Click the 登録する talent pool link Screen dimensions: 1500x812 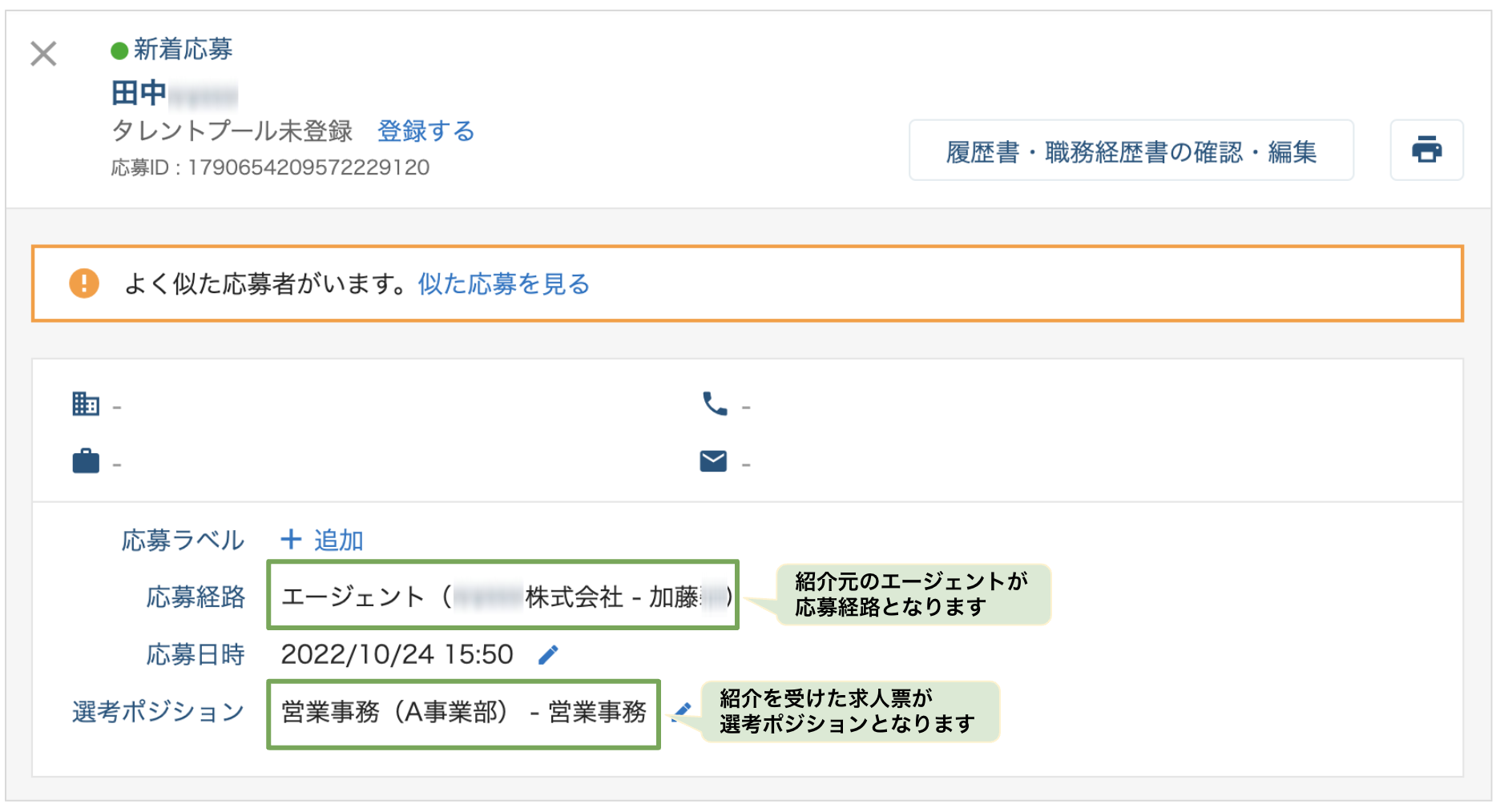(x=425, y=131)
